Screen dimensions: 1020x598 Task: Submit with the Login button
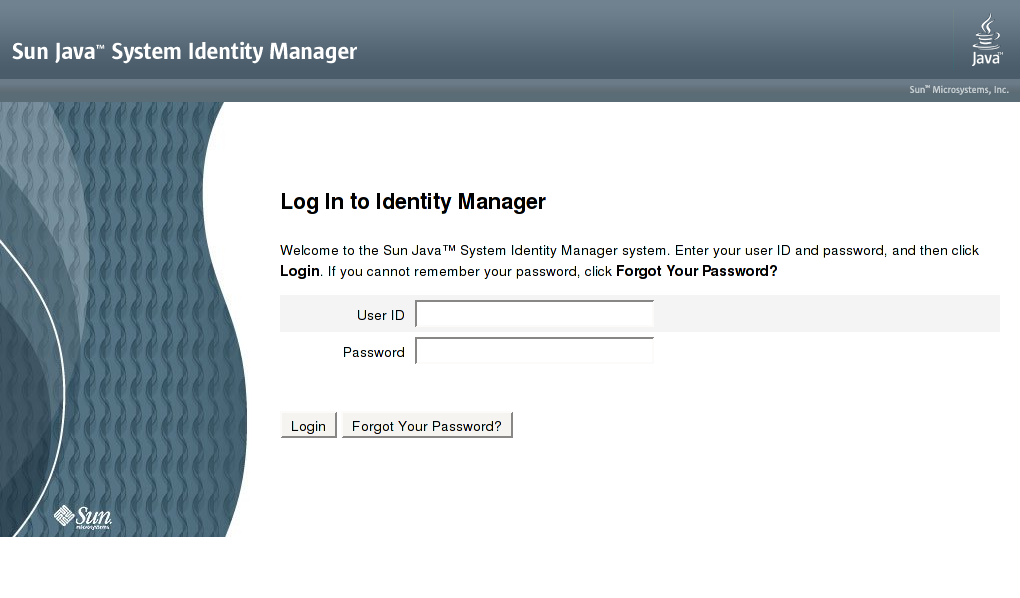click(308, 426)
